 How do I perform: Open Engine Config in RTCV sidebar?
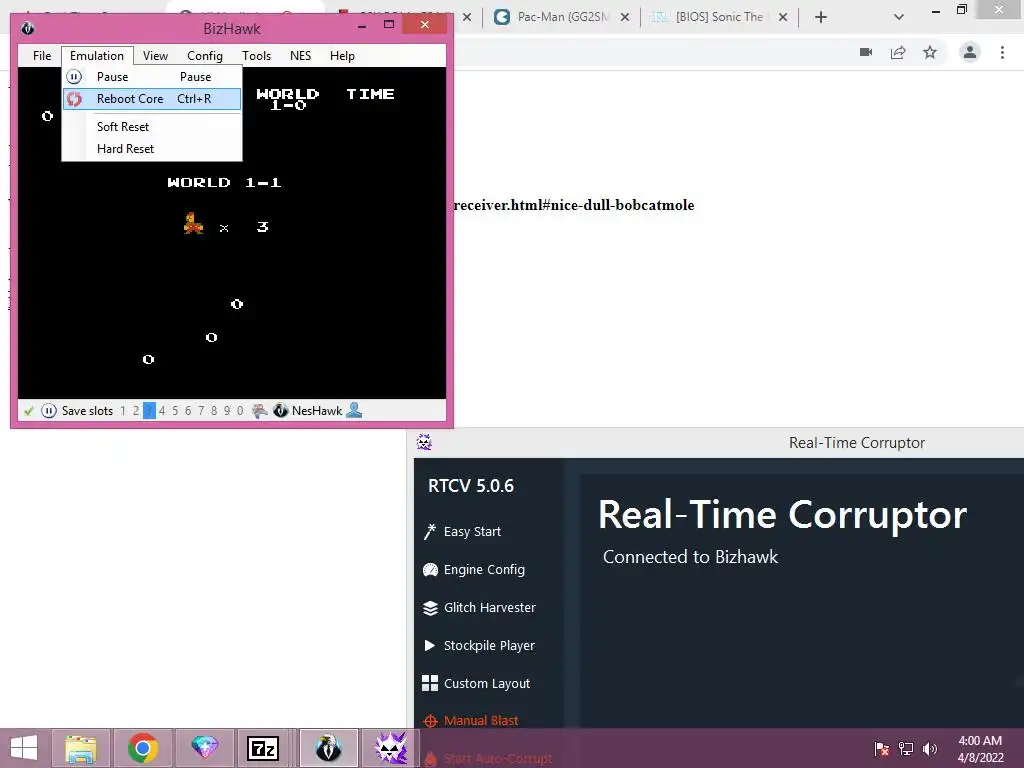tap(483, 569)
